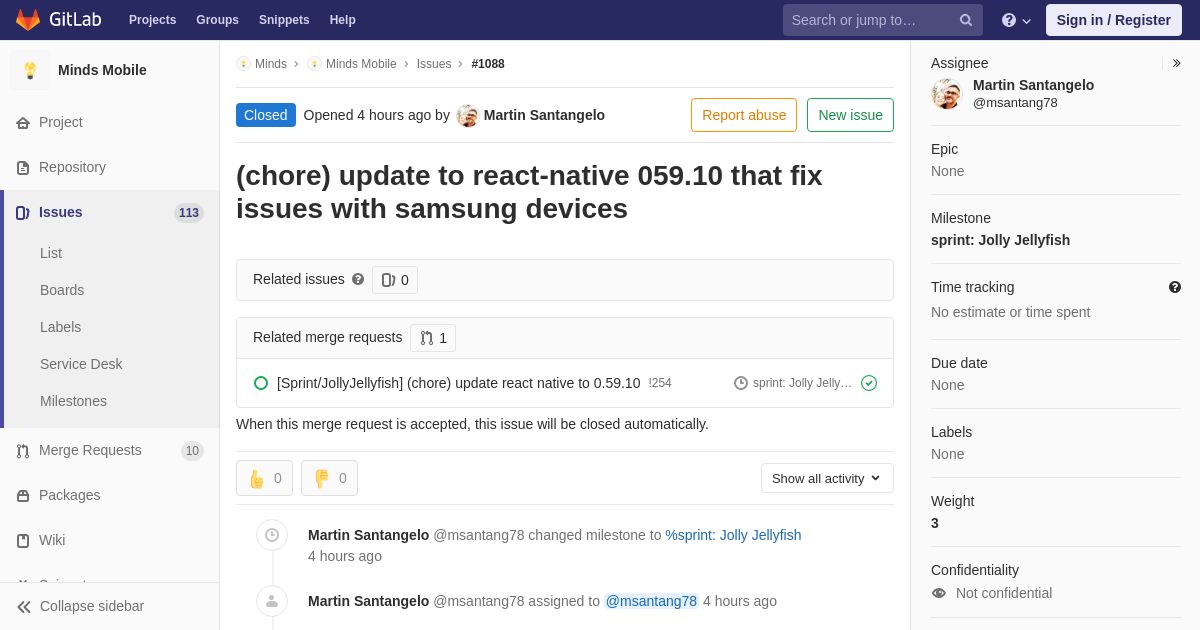Click sprint: Jolly Jellyfish in Milestone panel

pyautogui.click(x=1000, y=240)
